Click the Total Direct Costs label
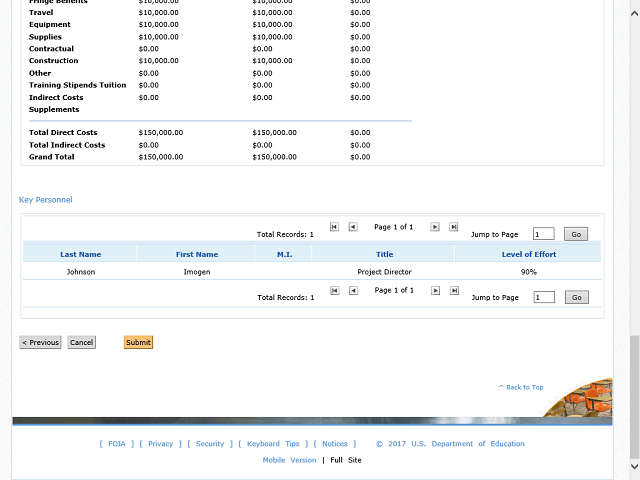This screenshot has height=480, width=640. click(x=63, y=132)
